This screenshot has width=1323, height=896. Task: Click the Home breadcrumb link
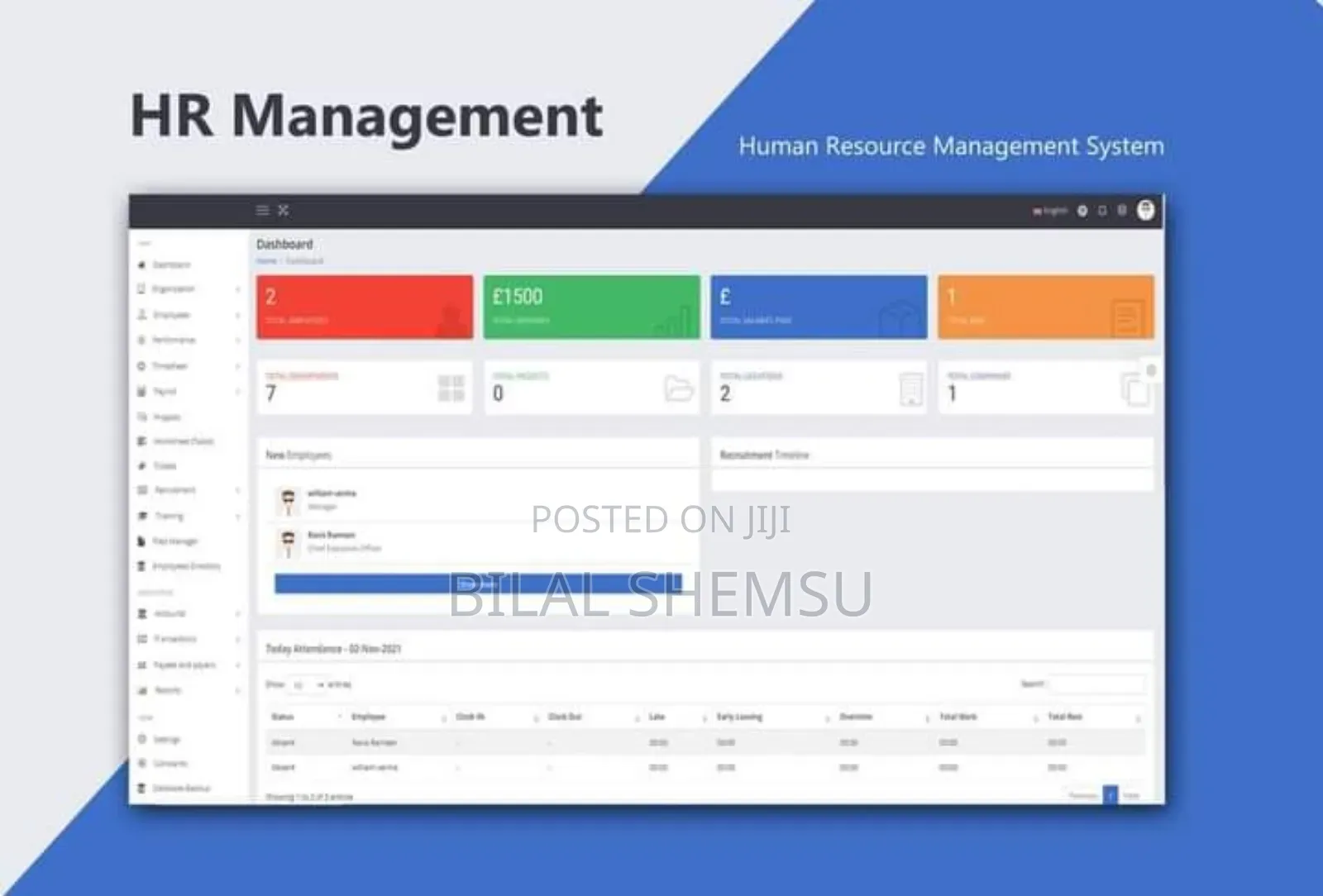(x=265, y=261)
